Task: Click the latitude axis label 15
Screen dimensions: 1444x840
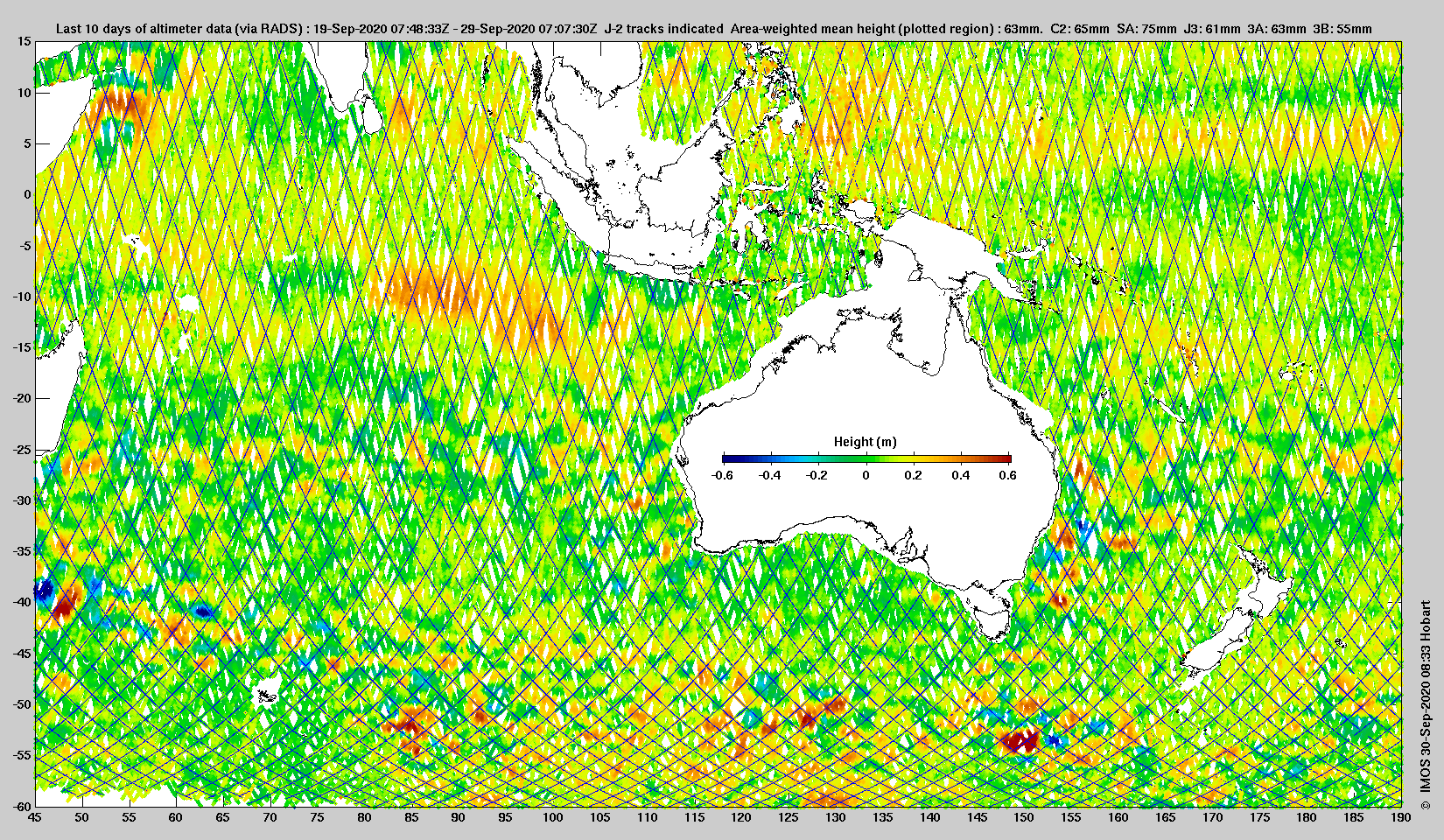Action: [24, 42]
